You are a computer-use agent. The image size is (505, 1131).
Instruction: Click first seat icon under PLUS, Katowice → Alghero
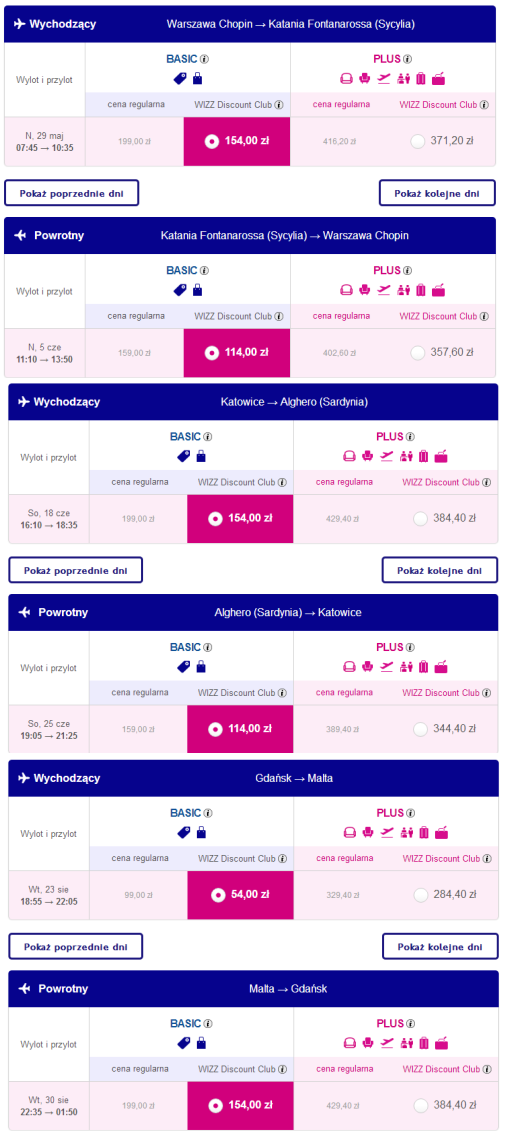point(349,456)
